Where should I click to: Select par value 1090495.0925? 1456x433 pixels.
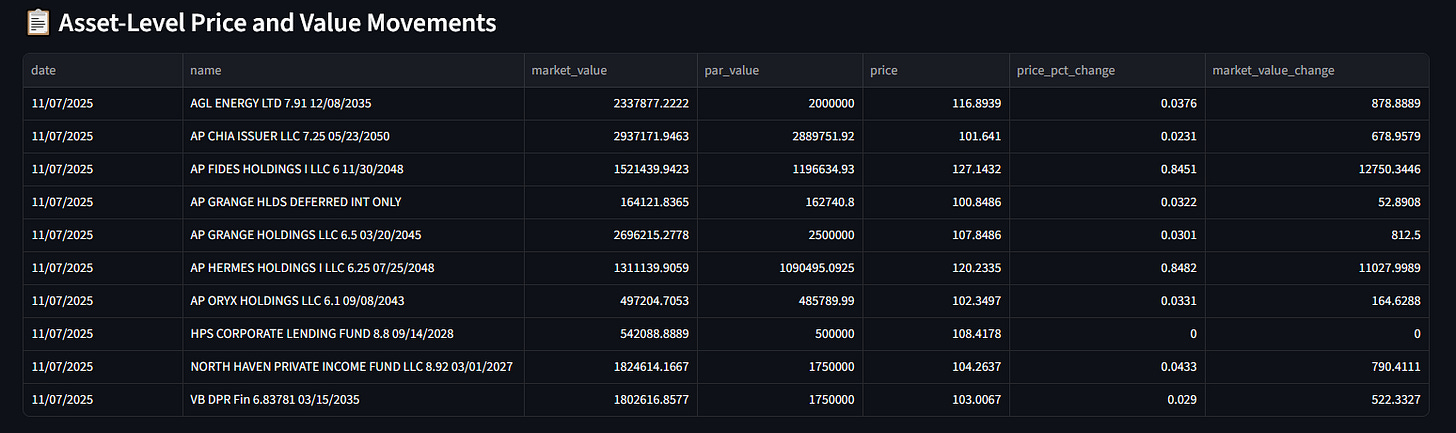780,268
